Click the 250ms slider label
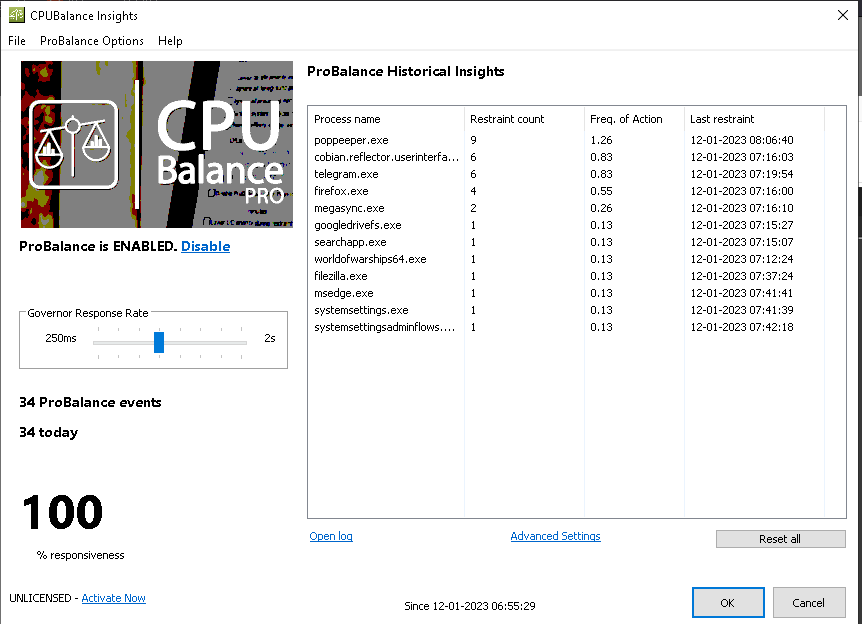Image resolution: width=862 pixels, height=624 pixels. (60, 338)
